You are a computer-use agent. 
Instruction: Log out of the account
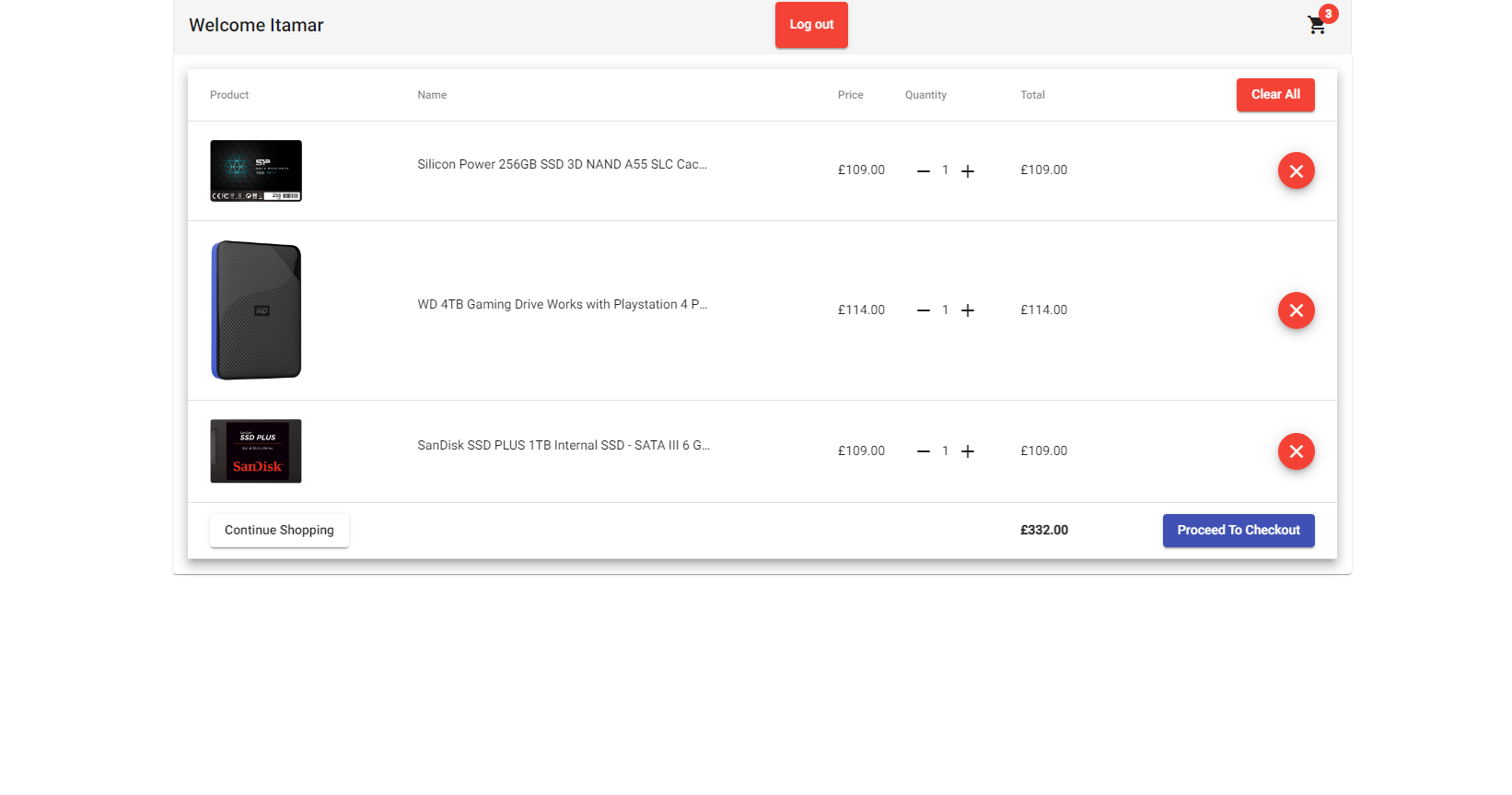pyautogui.click(x=811, y=25)
